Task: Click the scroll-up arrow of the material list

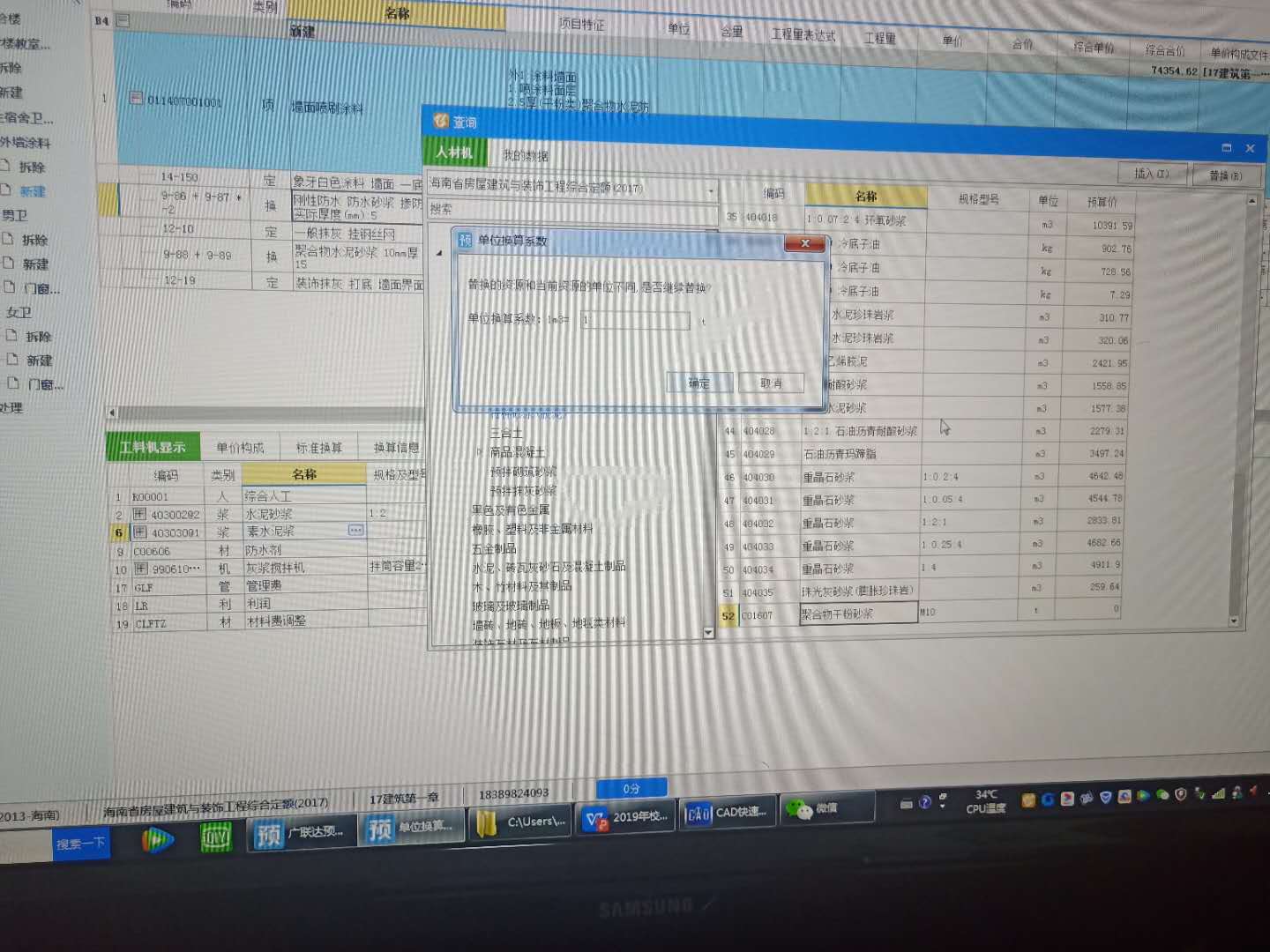Action: click(x=1251, y=201)
